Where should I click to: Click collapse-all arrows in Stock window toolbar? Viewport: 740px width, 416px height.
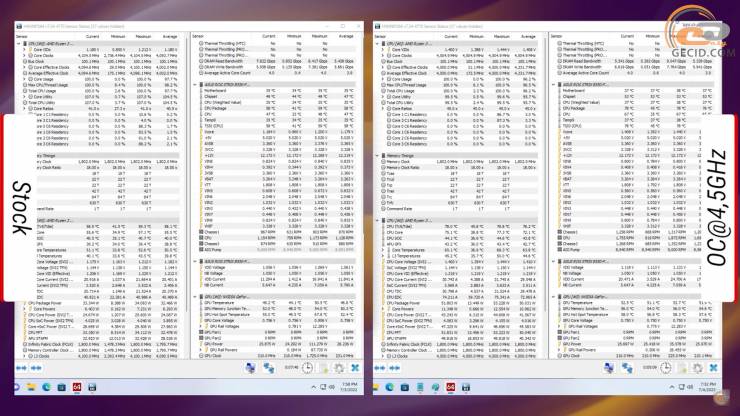coord(36,367)
